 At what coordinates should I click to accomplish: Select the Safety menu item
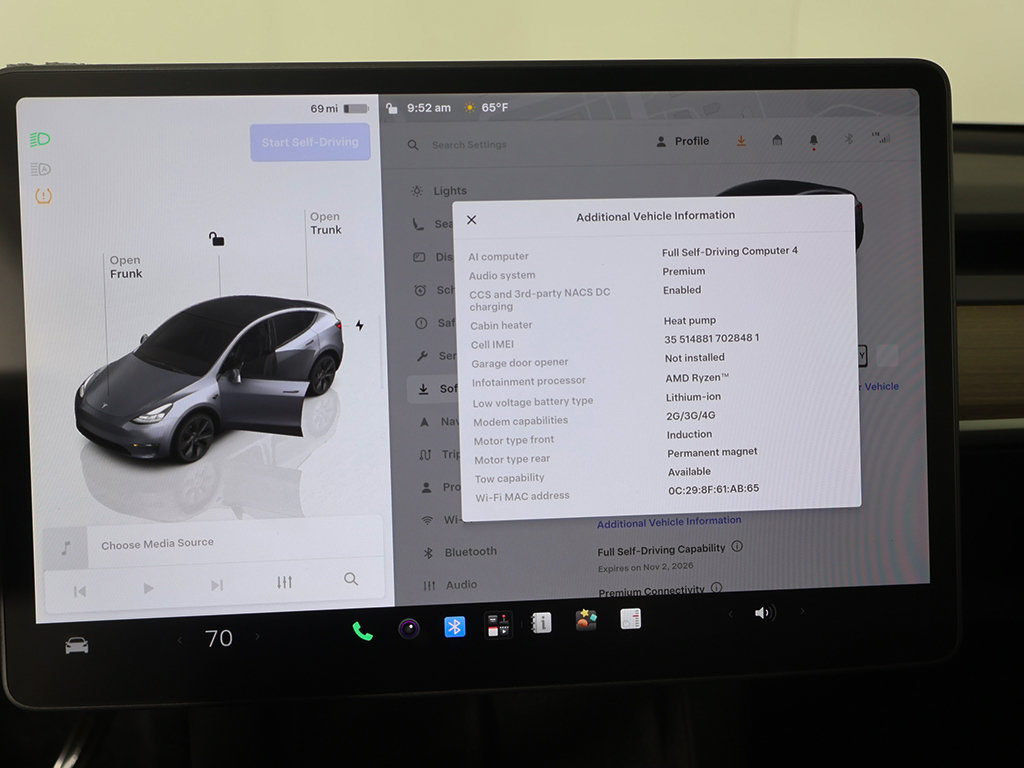[435, 323]
